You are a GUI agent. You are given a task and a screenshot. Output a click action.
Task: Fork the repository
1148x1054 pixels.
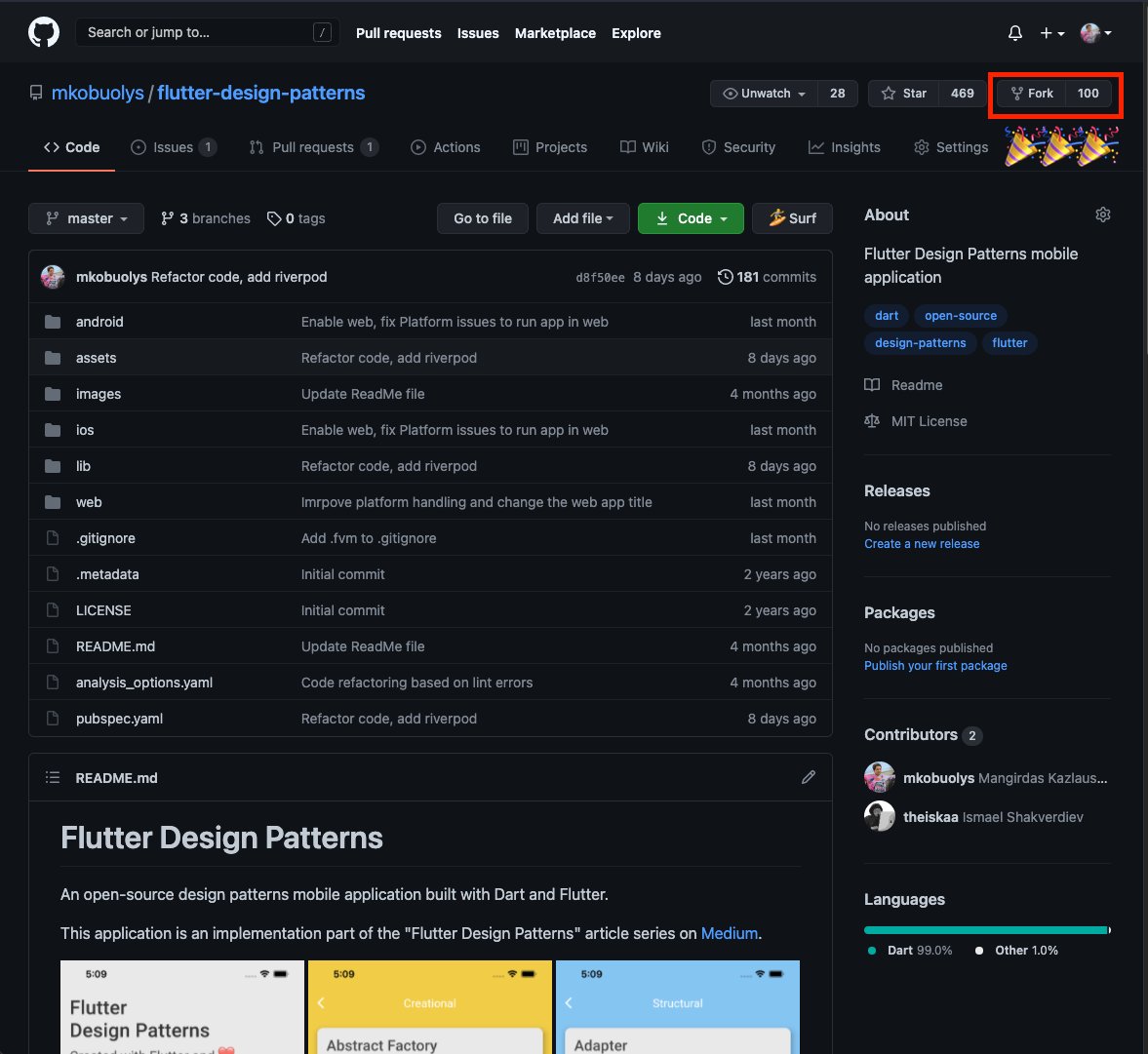(1032, 93)
